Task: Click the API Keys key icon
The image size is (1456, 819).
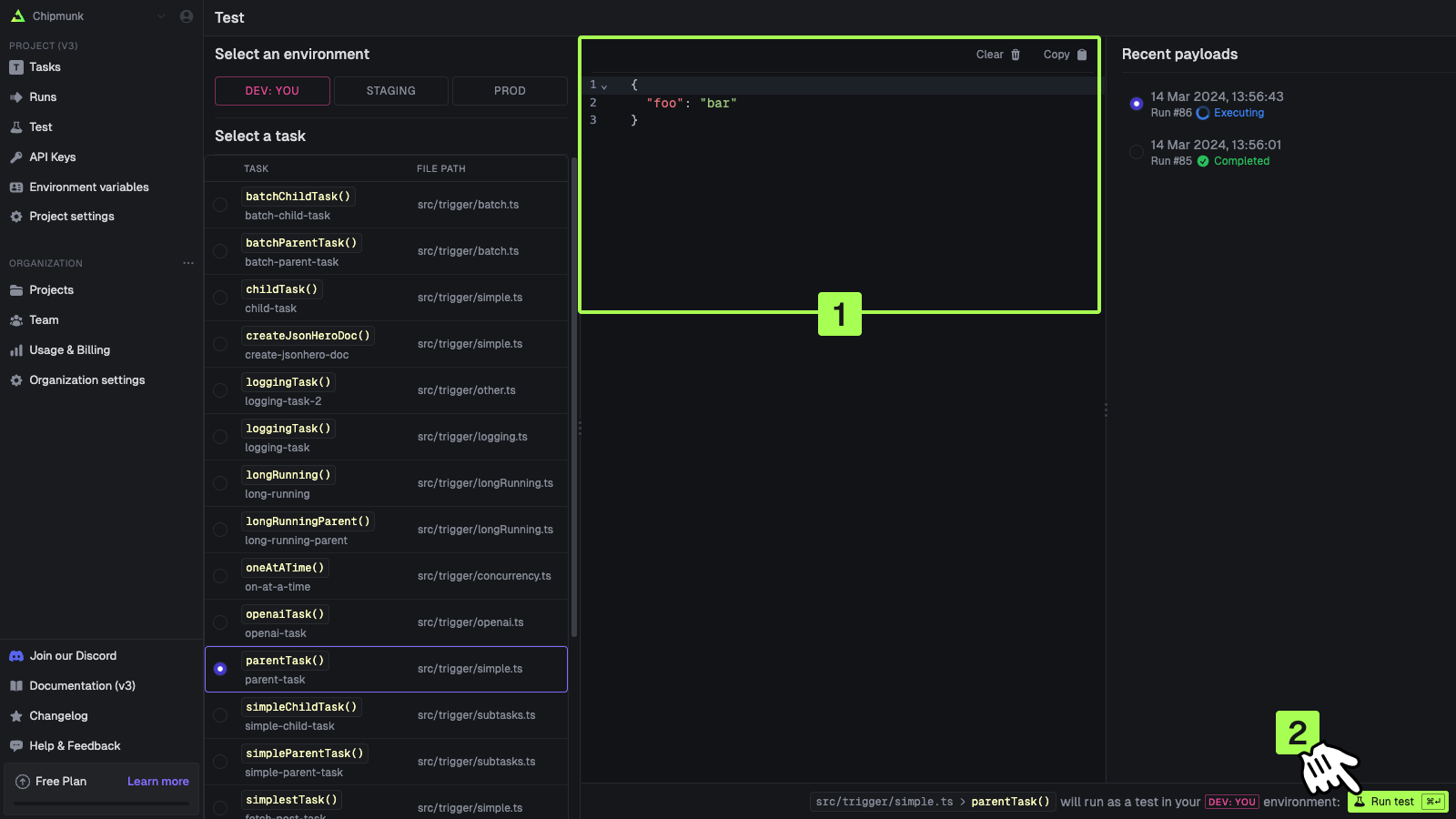Action: [16, 157]
